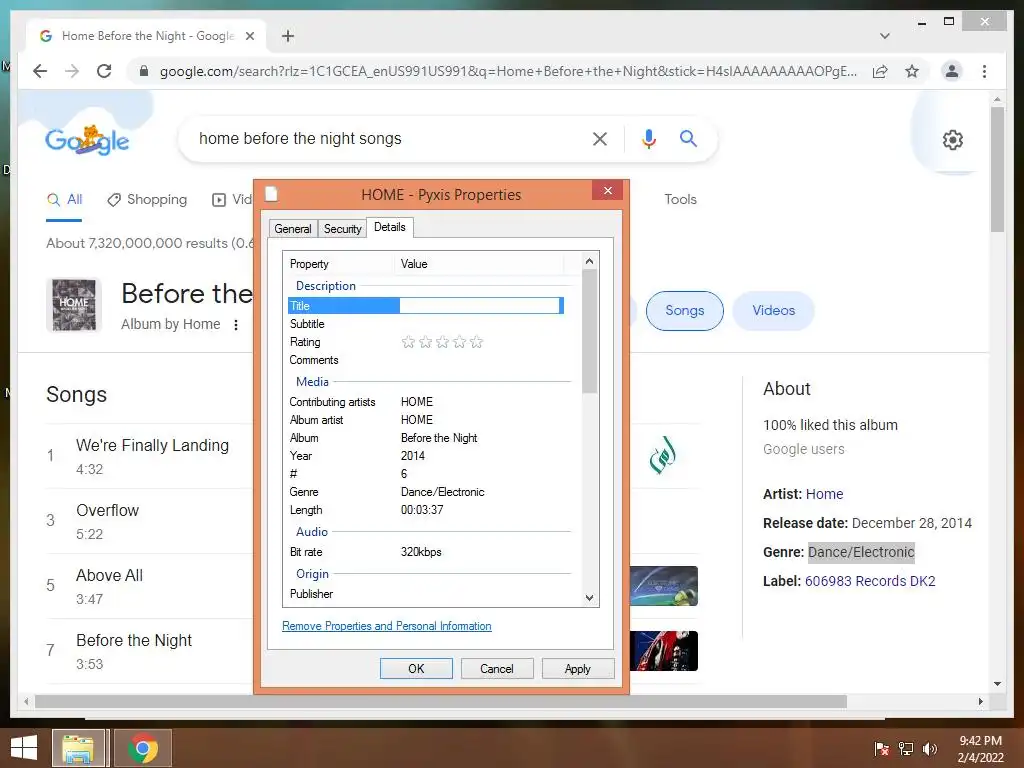Expand the Chrome tab search chevron
The height and width of the screenshot is (768, 1024).
pos(884,36)
